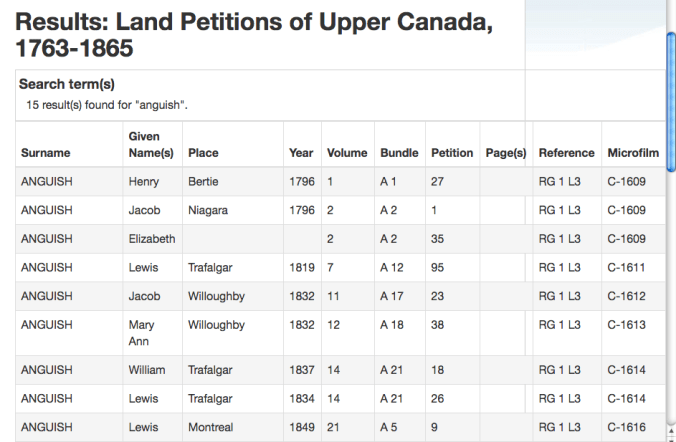Select the Volume column header
Image resolution: width=676 pixels, height=442 pixels.
(x=347, y=153)
